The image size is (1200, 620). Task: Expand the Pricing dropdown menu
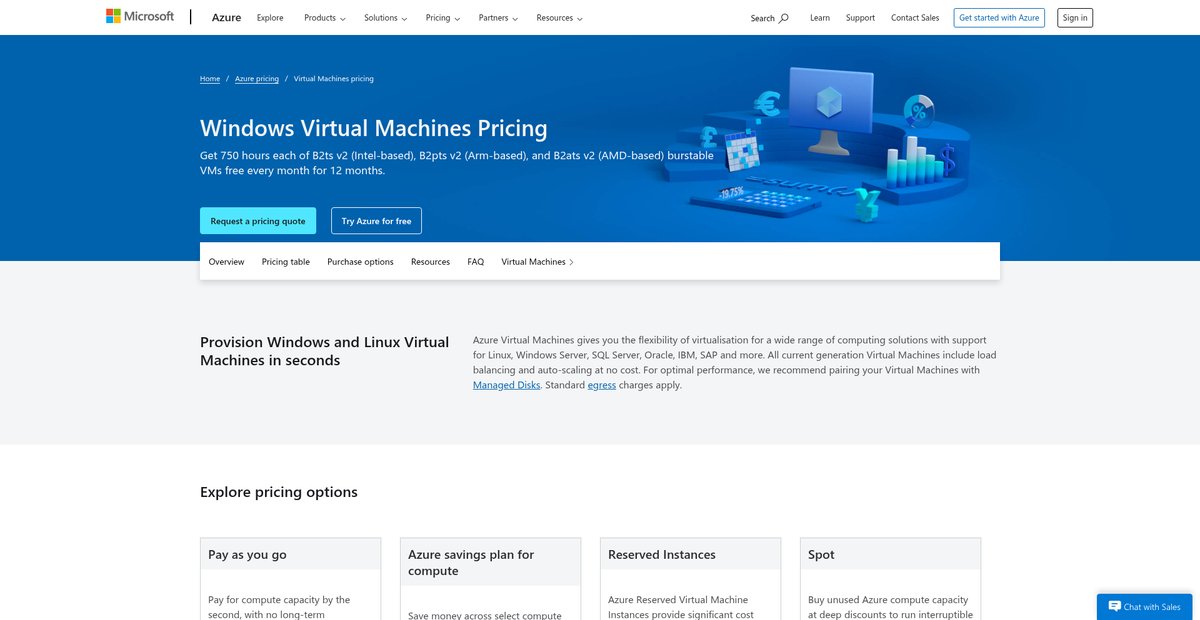pyautogui.click(x=442, y=18)
